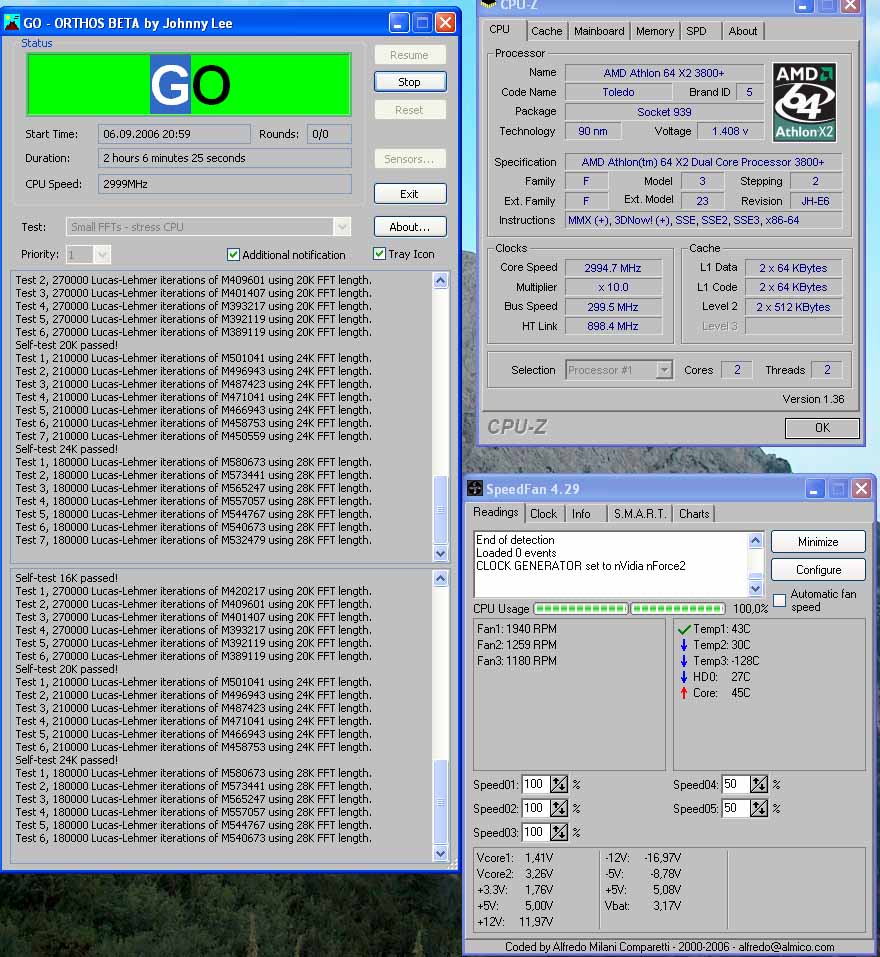The image size is (880, 957).
Task: Switch to the Cache tab in CPU-Z
Action: click(x=546, y=31)
